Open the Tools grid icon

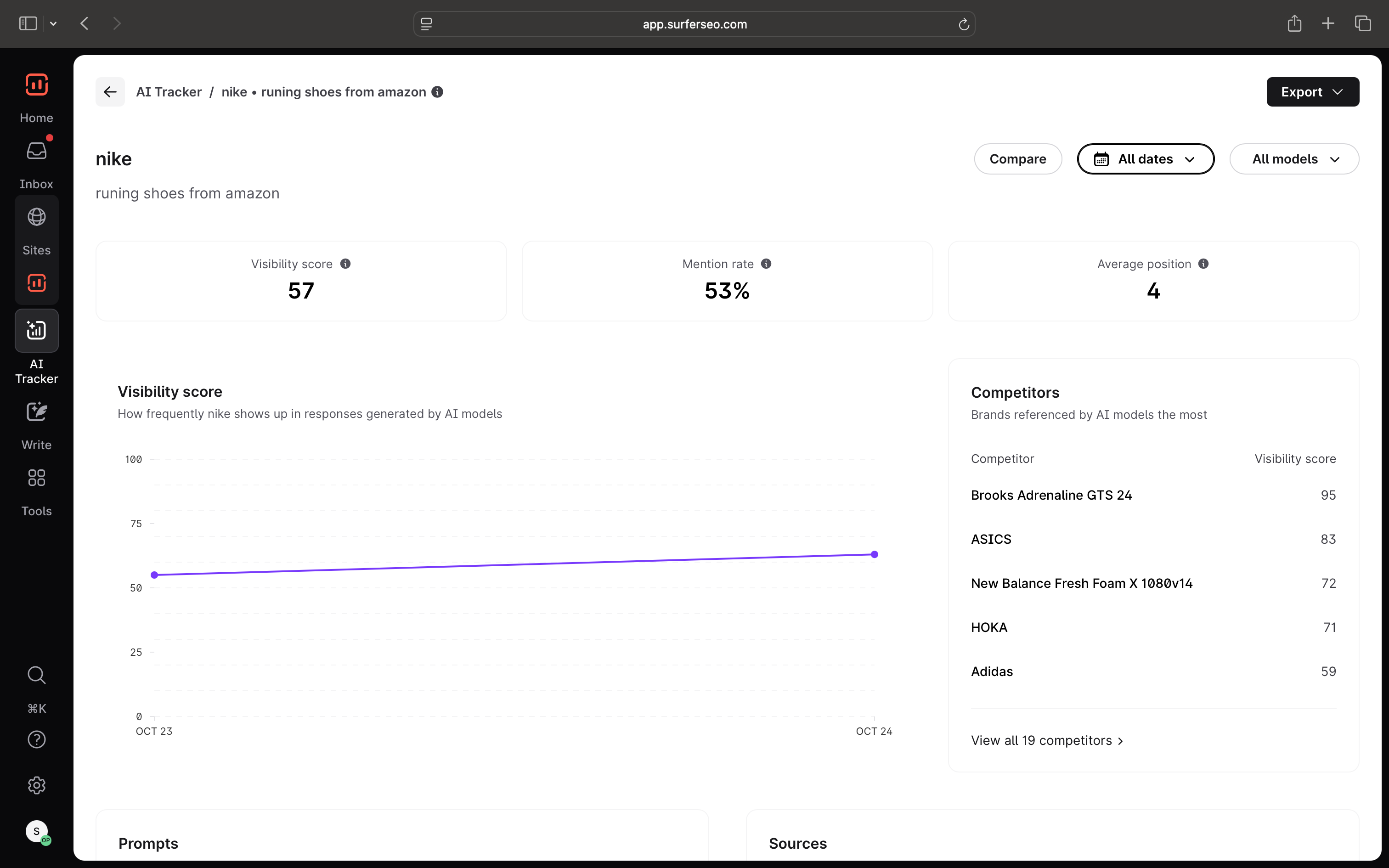[36, 478]
